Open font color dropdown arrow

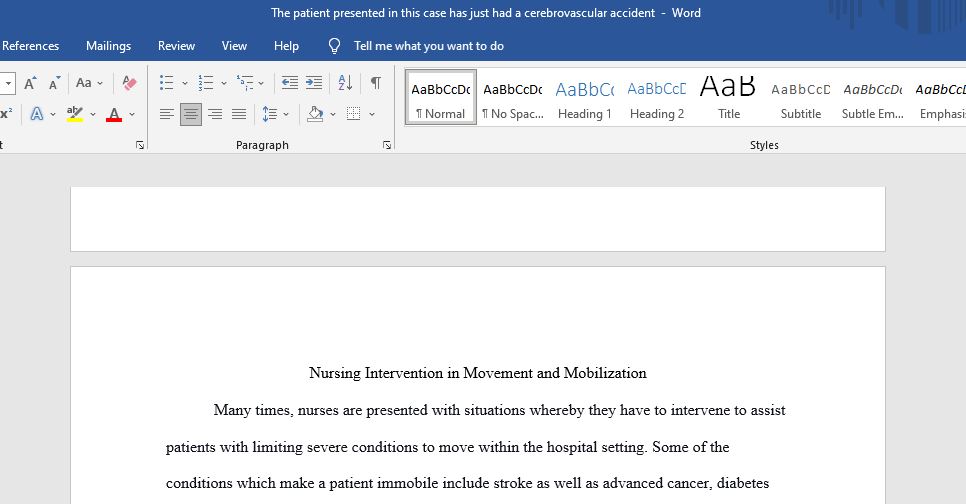132,114
